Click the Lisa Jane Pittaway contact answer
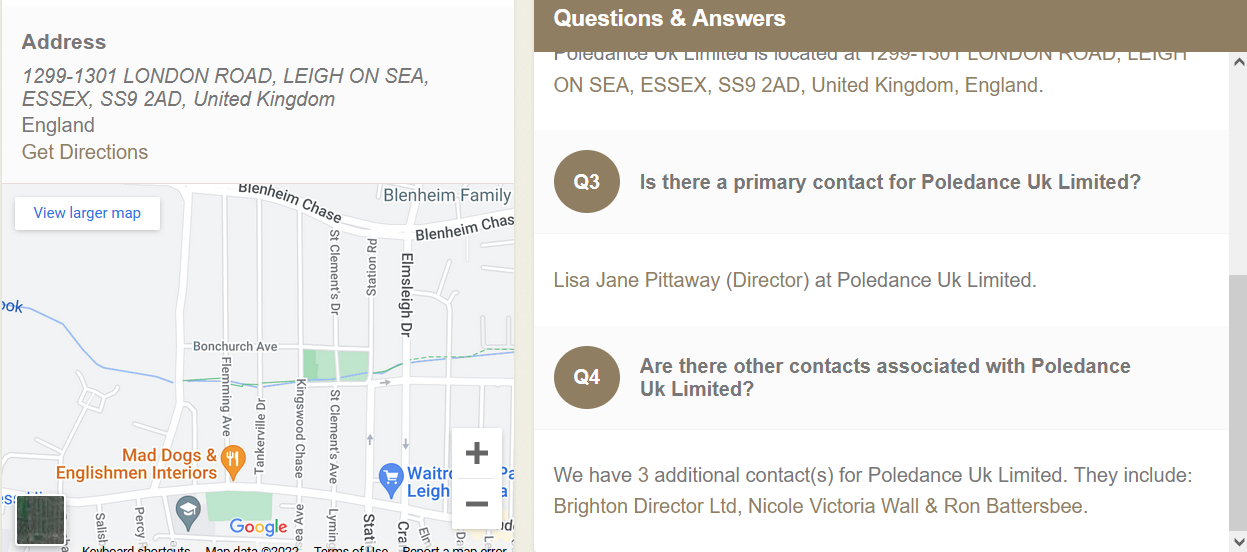Viewport: 1247px width, 552px height. pyautogui.click(x=795, y=280)
